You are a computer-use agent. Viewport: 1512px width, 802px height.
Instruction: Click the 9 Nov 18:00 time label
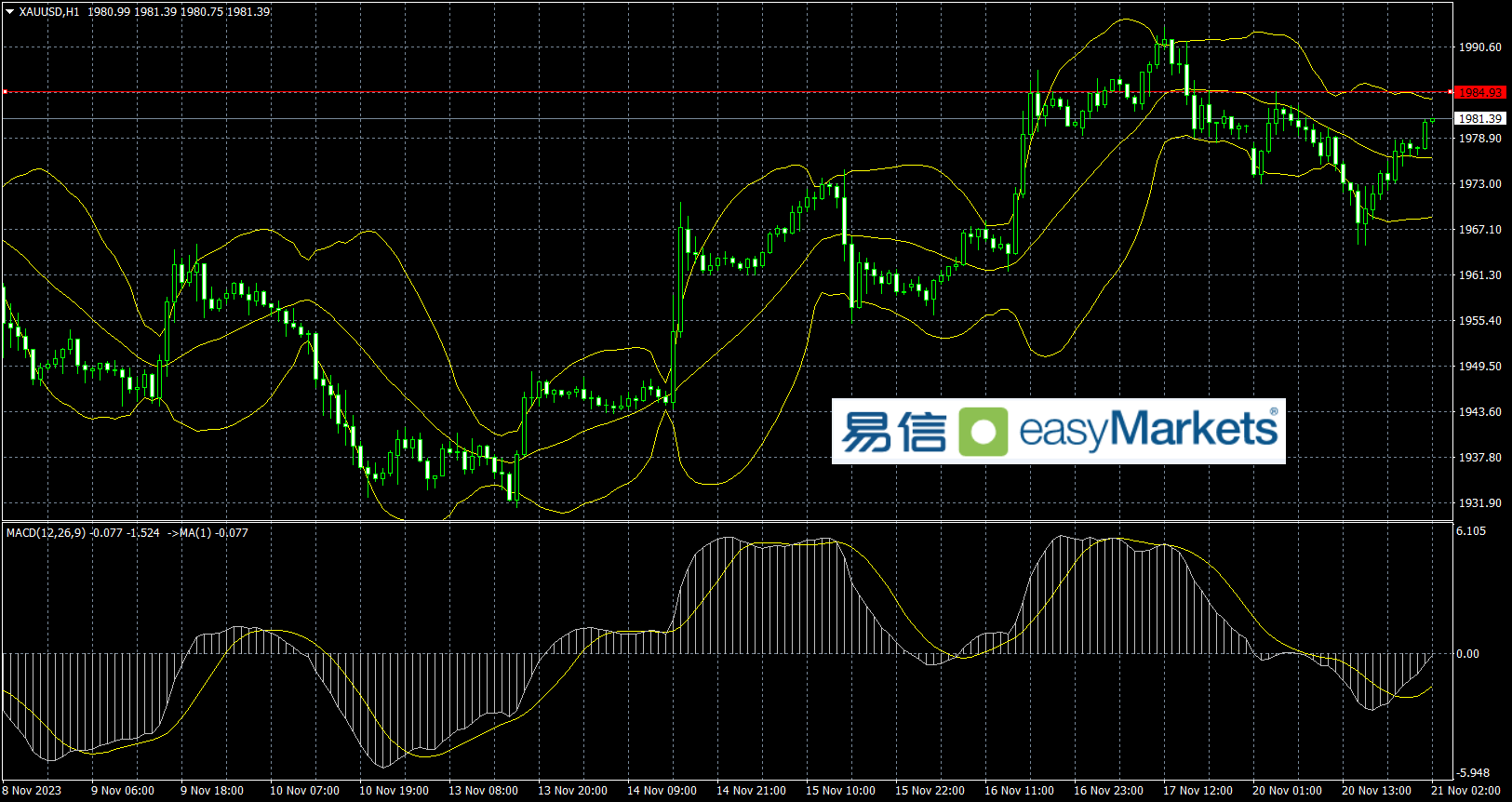click(x=212, y=791)
